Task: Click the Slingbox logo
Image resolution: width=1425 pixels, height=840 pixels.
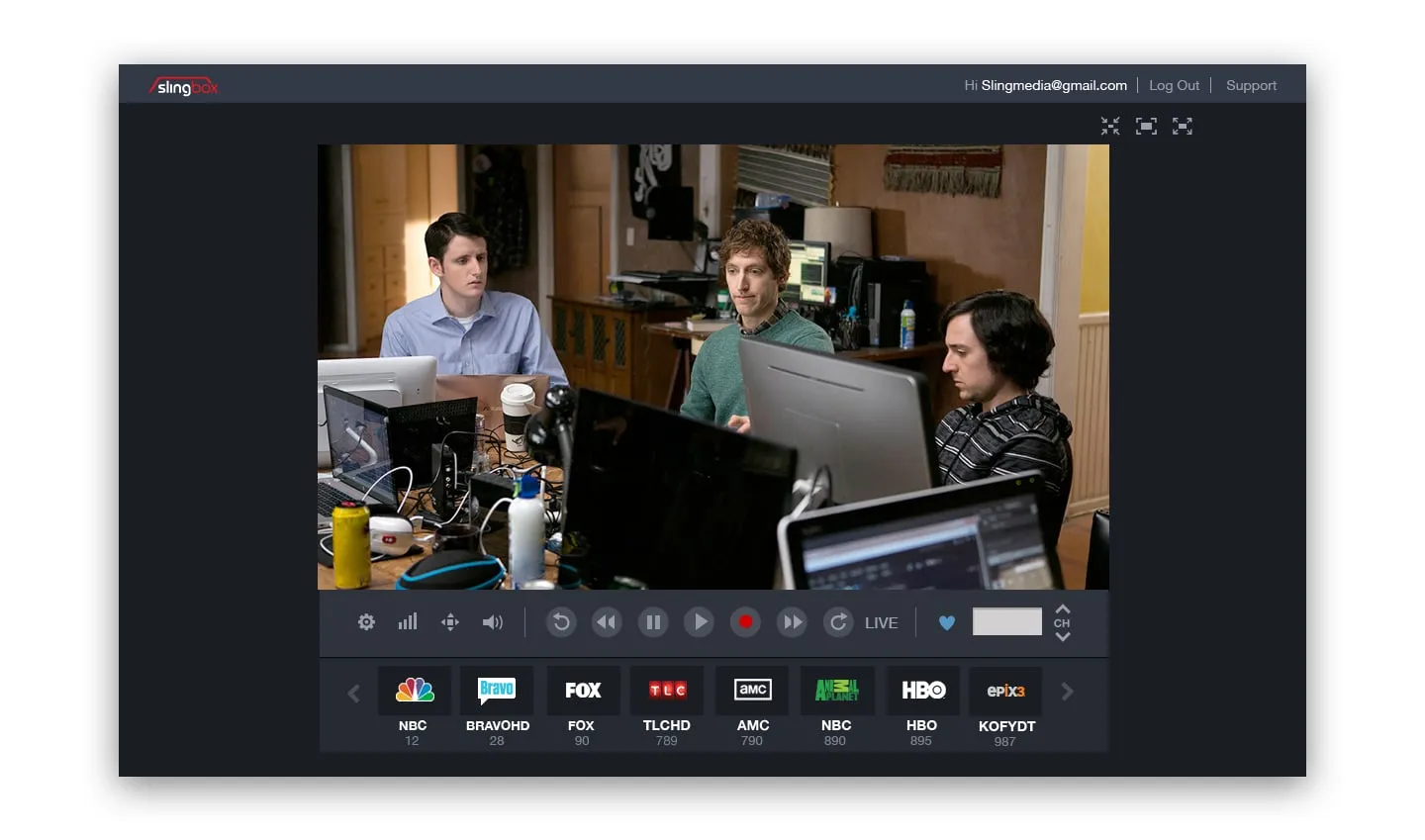Action: 184,87
